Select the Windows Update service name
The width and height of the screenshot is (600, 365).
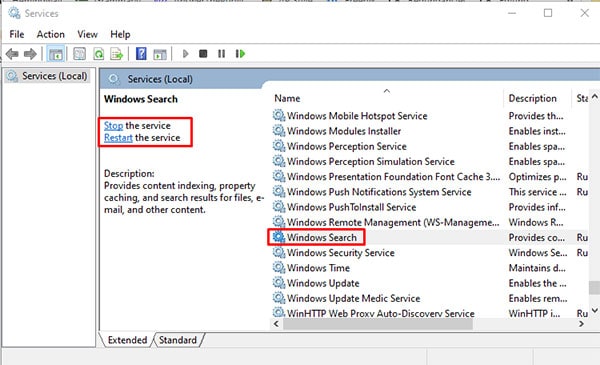pyautogui.click(x=323, y=283)
